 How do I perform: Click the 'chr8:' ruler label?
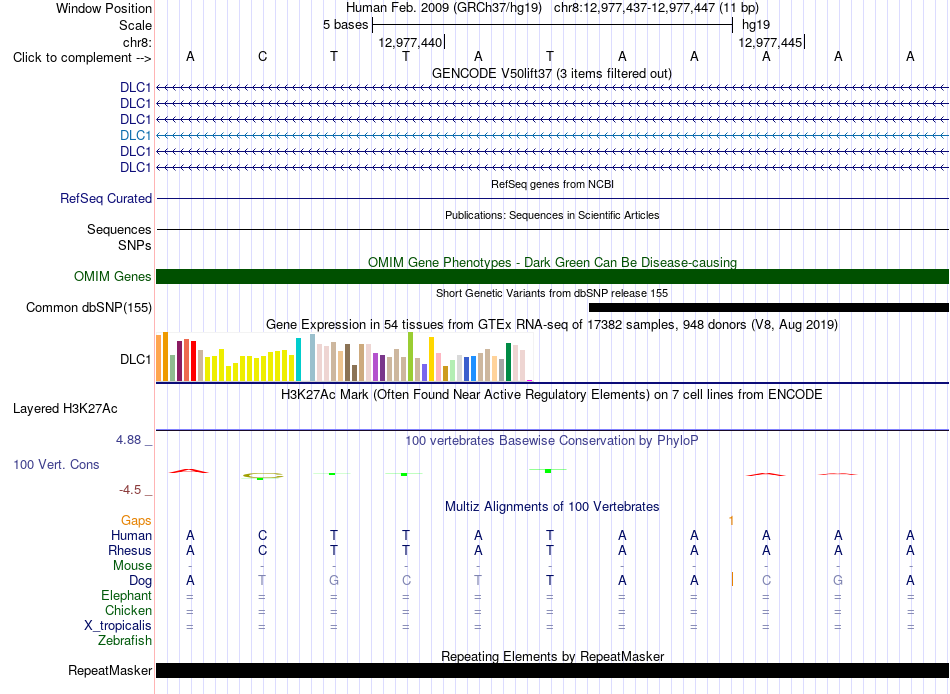138,42
